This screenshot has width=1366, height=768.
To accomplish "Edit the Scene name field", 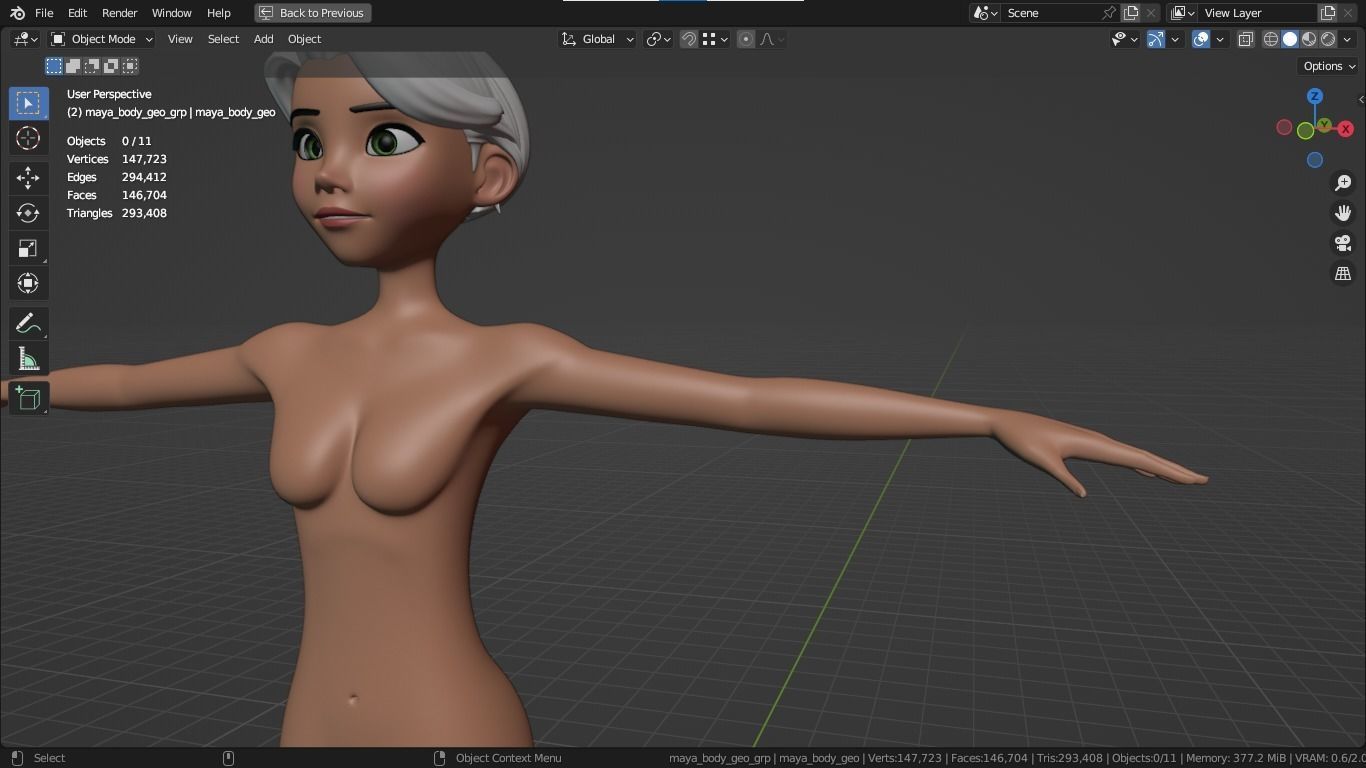I will pos(1050,13).
